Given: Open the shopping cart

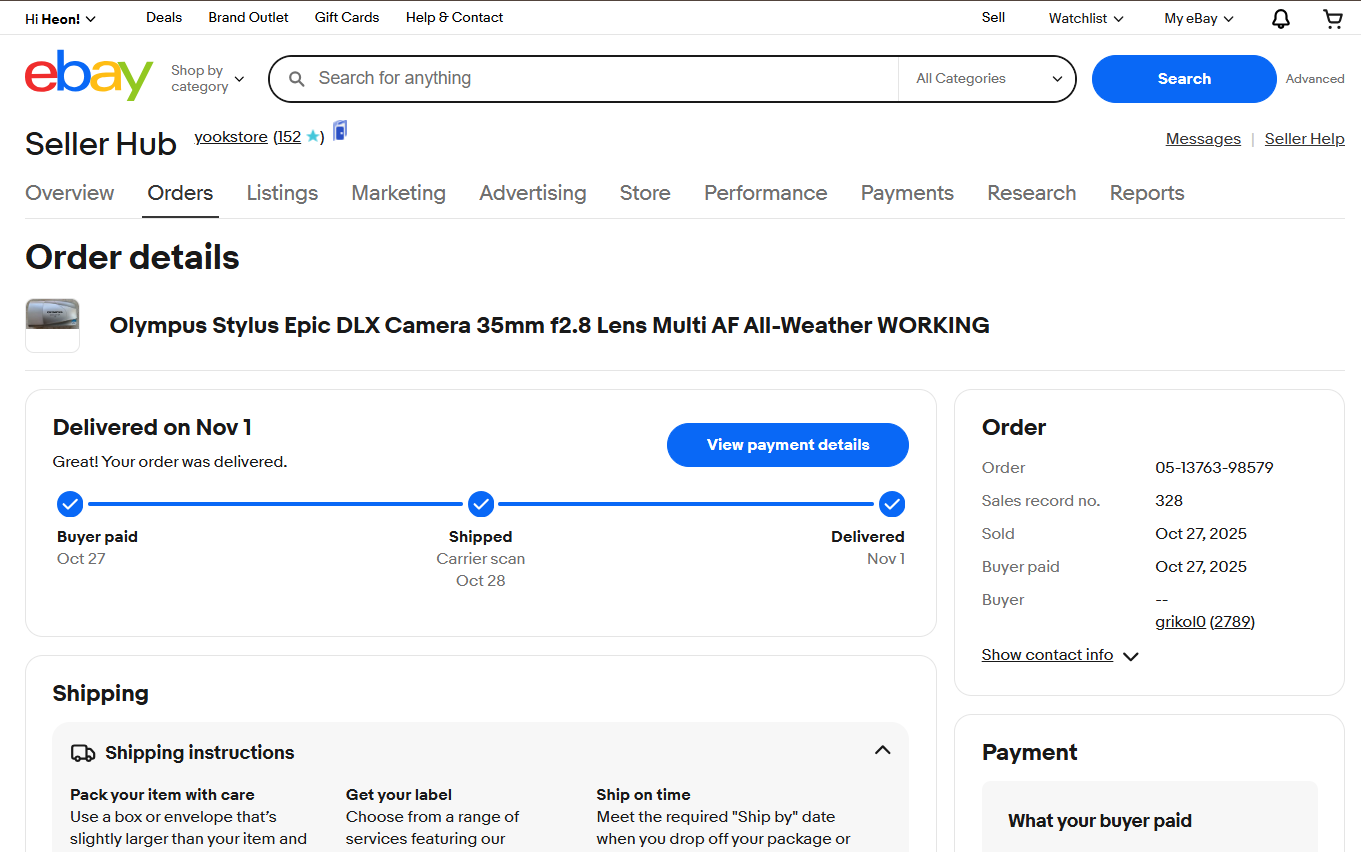Looking at the screenshot, I should pyautogui.click(x=1333, y=18).
